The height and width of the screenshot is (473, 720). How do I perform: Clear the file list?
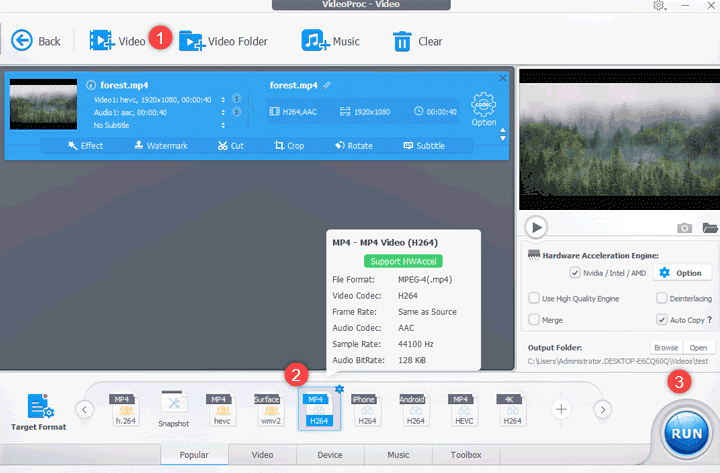[x=417, y=41]
